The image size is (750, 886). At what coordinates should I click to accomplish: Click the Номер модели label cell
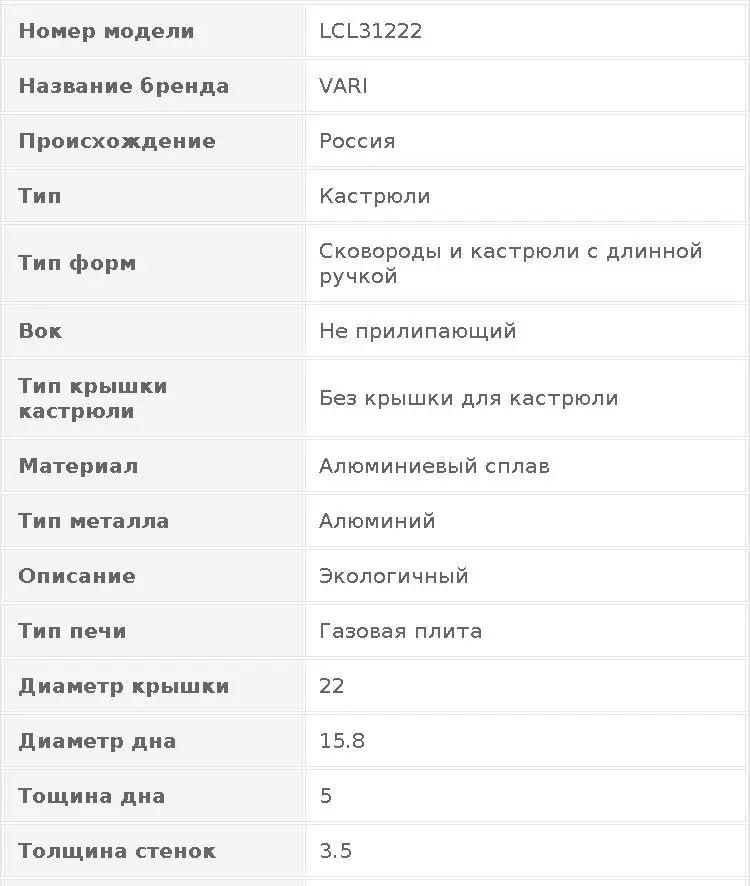pos(106,31)
